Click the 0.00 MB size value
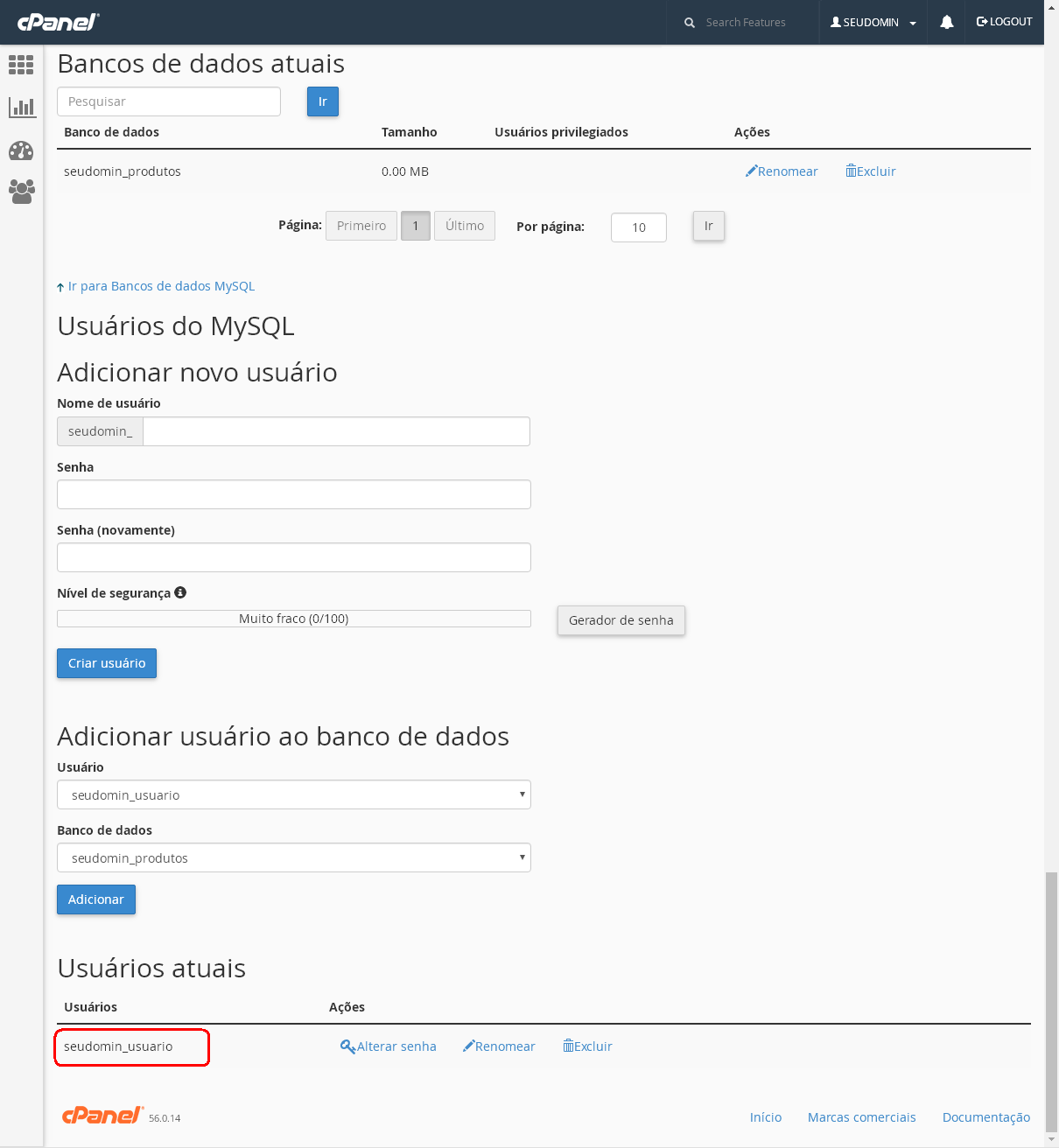1059x1148 pixels. [x=405, y=171]
